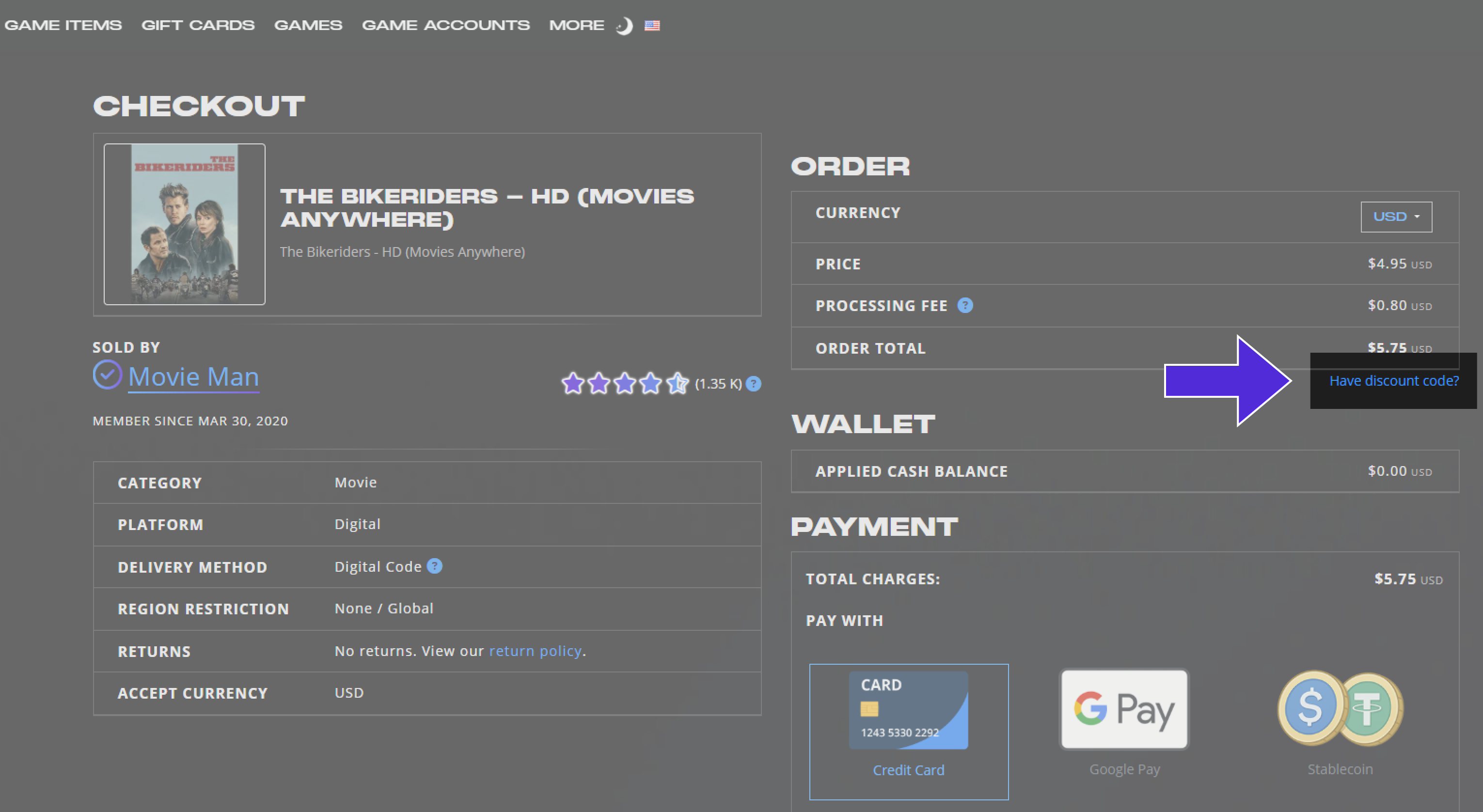Click Have discount code link
This screenshot has width=1483, height=812.
tap(1393, 380)
